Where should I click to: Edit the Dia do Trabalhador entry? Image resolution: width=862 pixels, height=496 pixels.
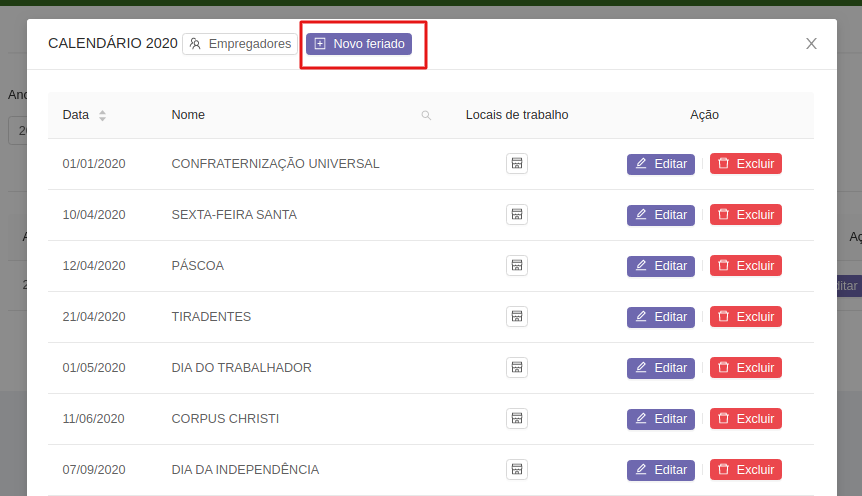[x=660, y=368]
